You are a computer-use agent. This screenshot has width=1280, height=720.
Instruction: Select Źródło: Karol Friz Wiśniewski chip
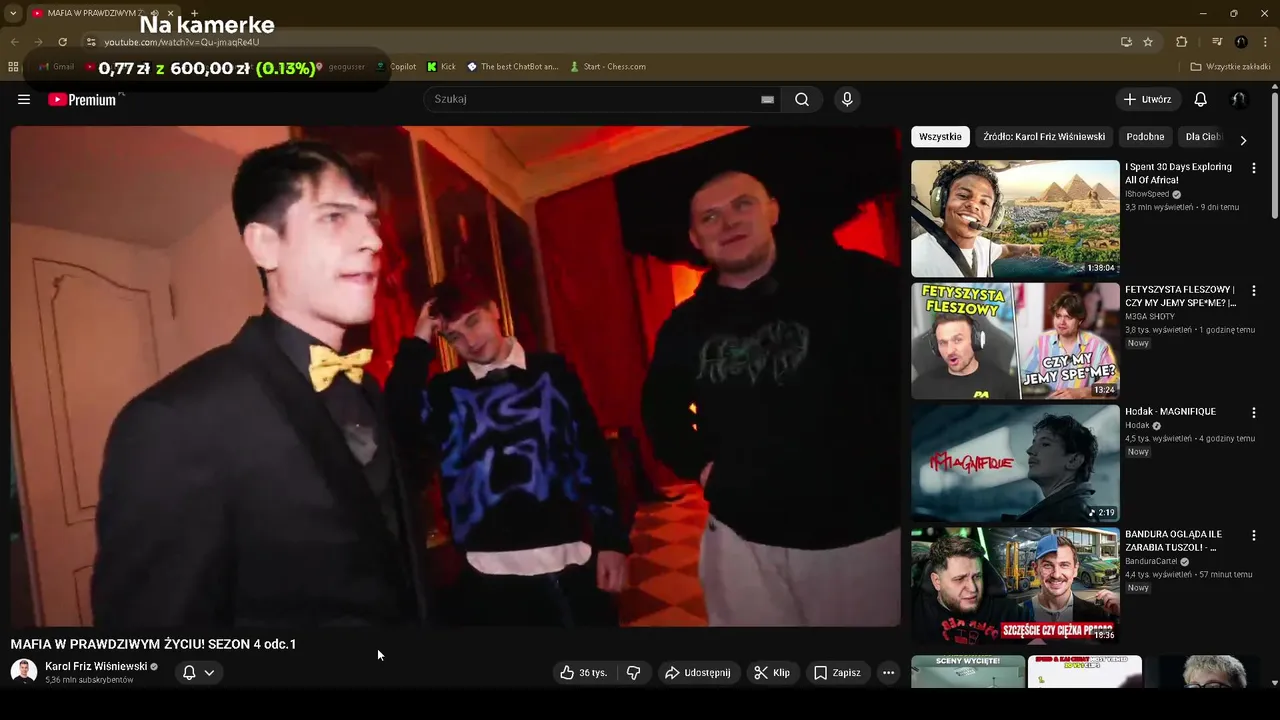coord(1044,137)
